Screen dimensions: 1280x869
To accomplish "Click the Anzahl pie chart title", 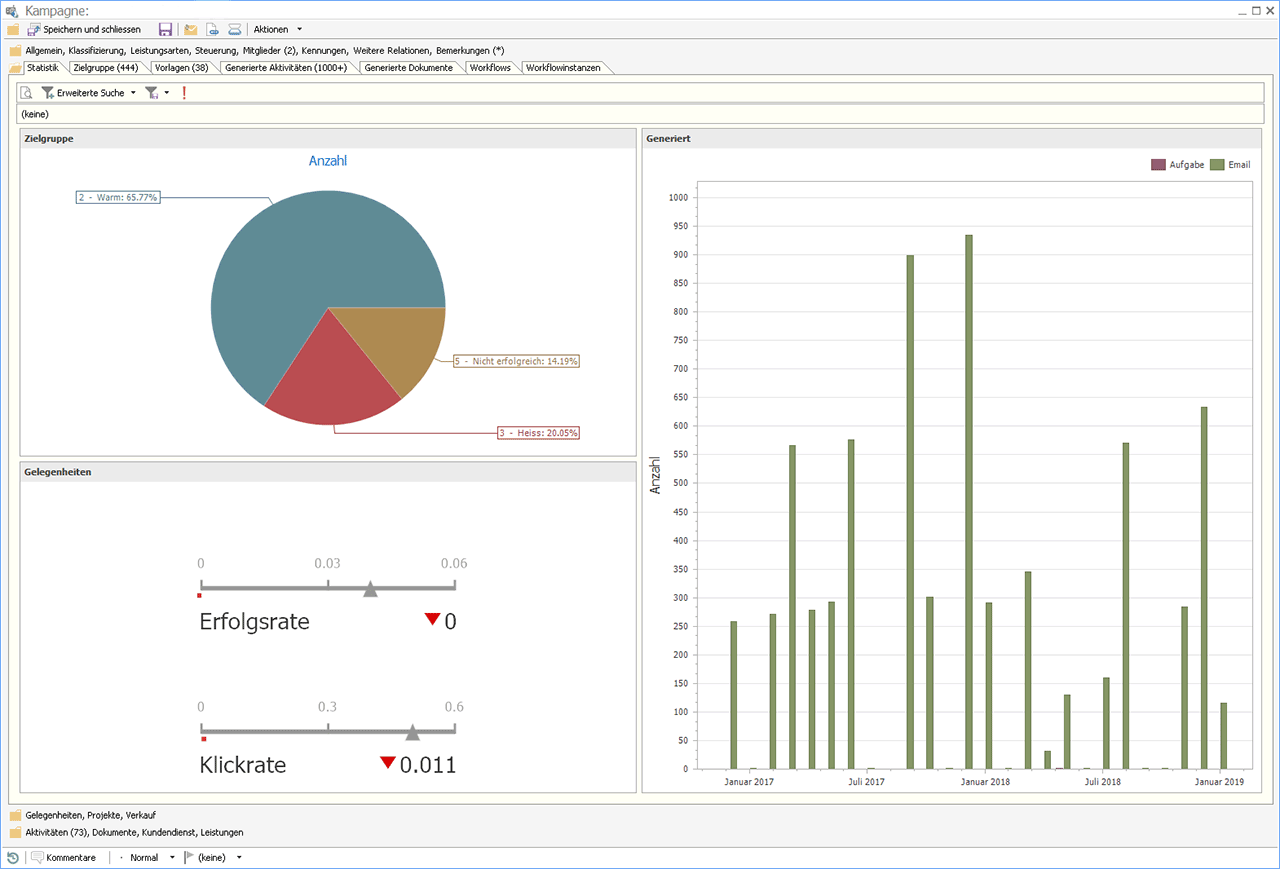I will coord(328,160).
